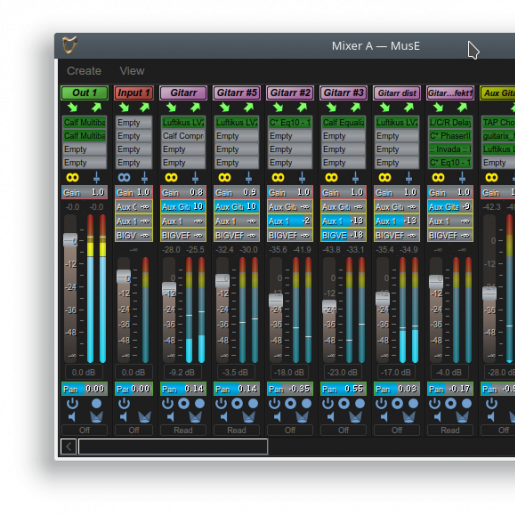Toggle record arm on Gitarr dist strip

click(413, 403)
